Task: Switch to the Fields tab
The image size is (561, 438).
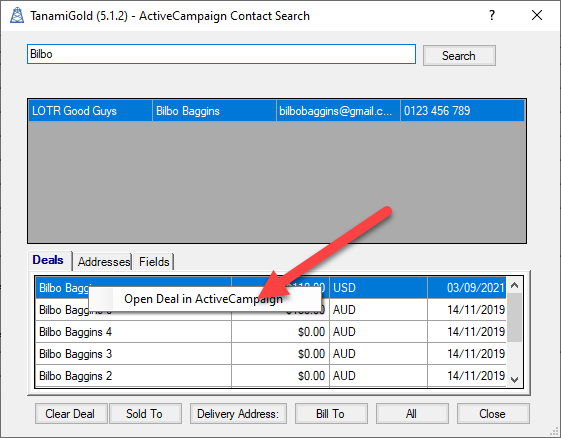Action: 154,262
